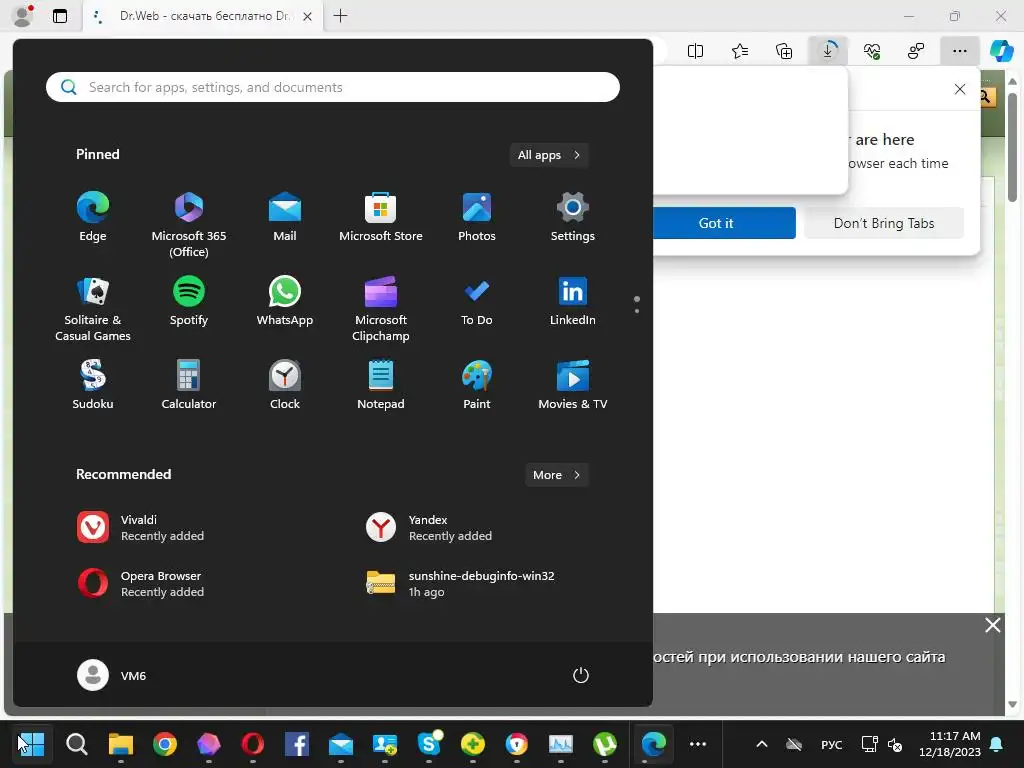The height and width of the screenshot is (768, 1024).
Task: Click Don't Bring Tabs button
Action: 884,223
